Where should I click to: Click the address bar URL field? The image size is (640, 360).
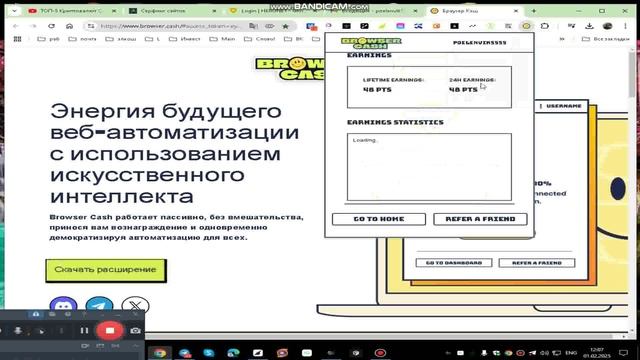click(171, 26)
